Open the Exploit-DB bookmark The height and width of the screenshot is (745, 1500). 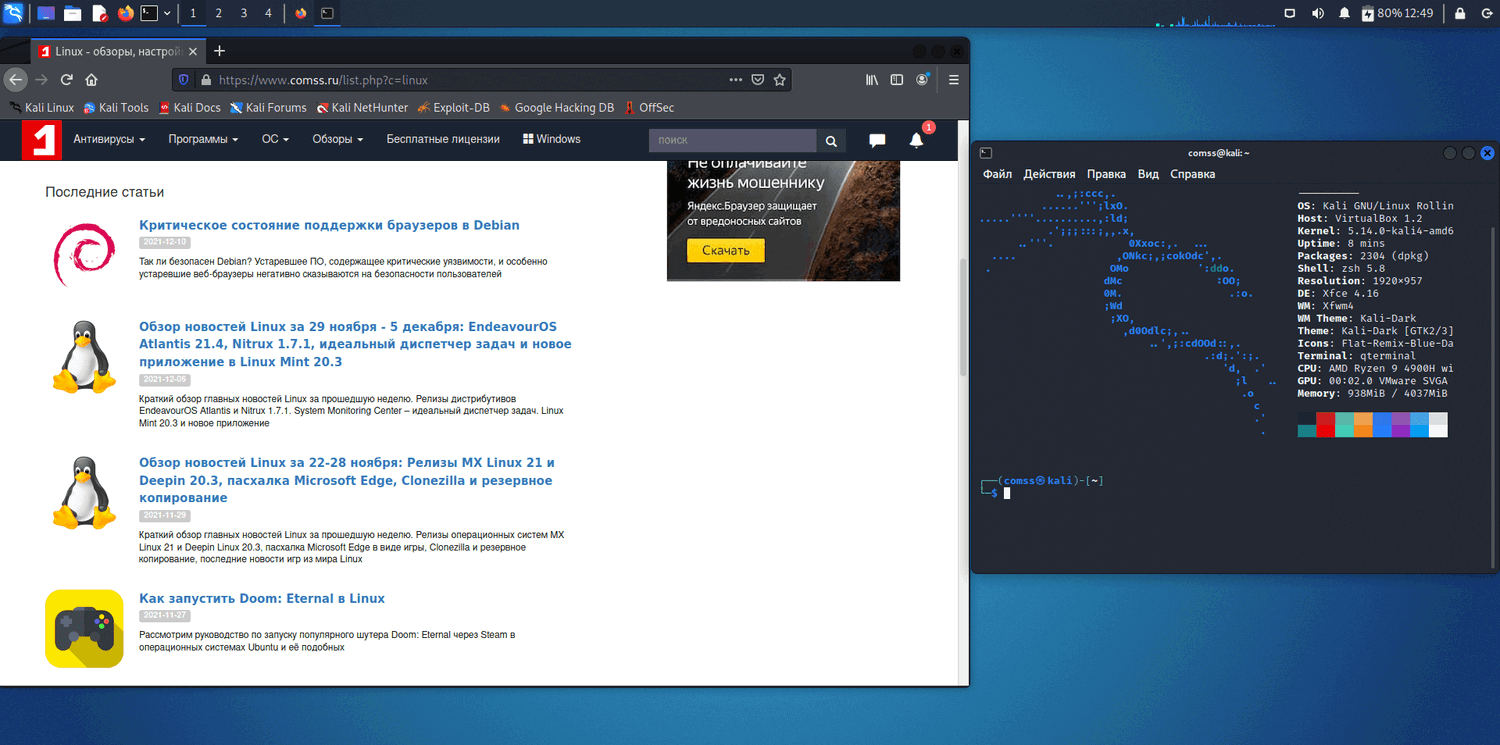click(x=454, y=108)
